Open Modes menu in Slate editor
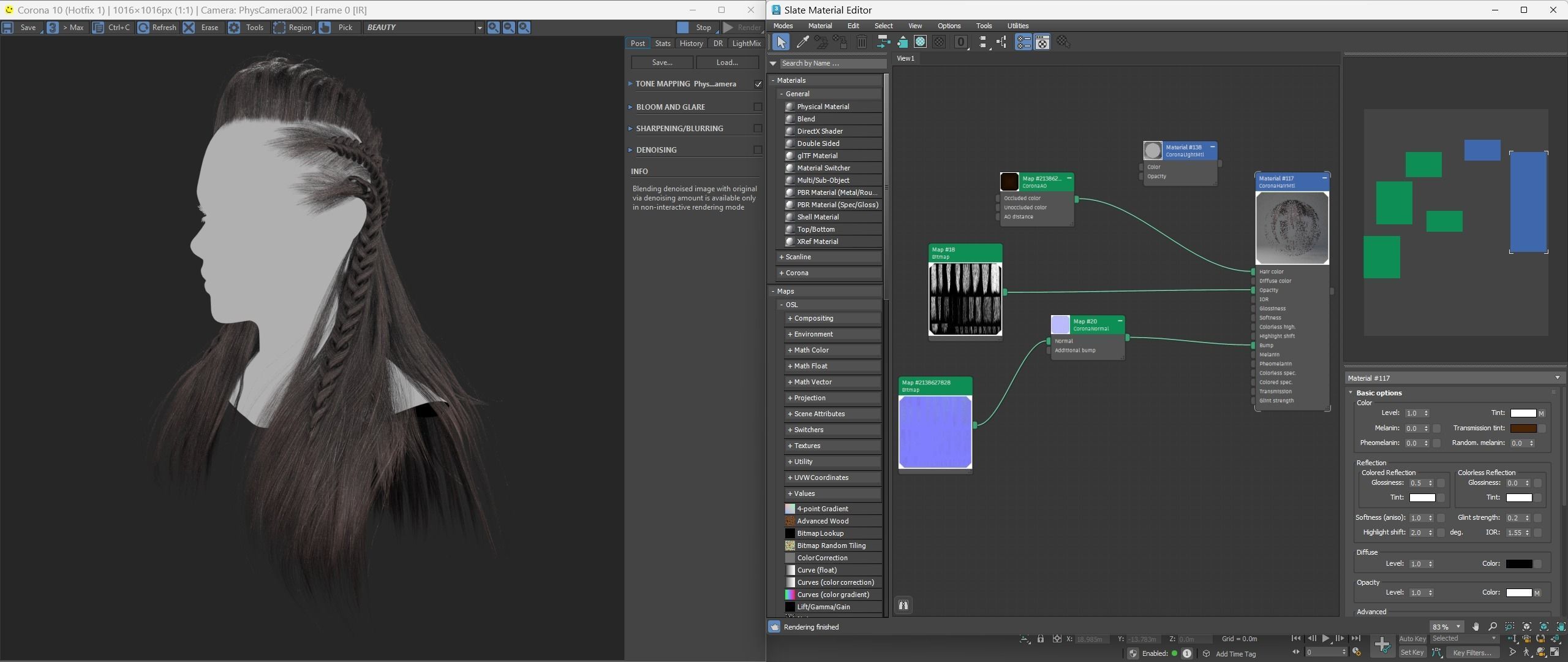 click(783, 26)
